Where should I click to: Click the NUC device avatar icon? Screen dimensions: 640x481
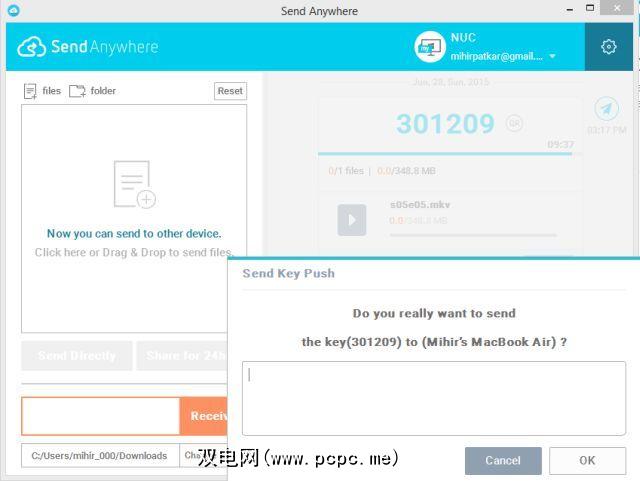pos(430,47)
